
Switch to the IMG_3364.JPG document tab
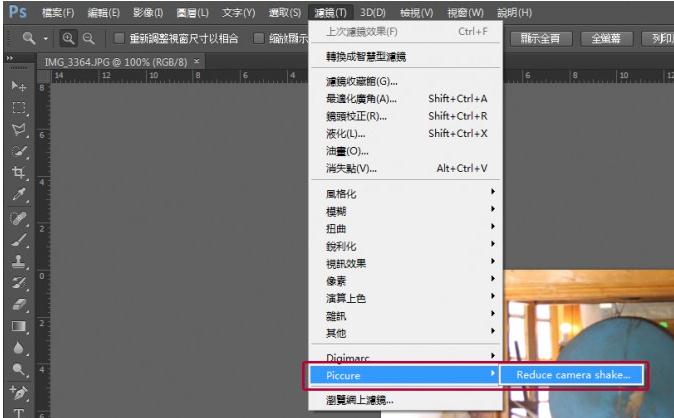pos(116,62)
